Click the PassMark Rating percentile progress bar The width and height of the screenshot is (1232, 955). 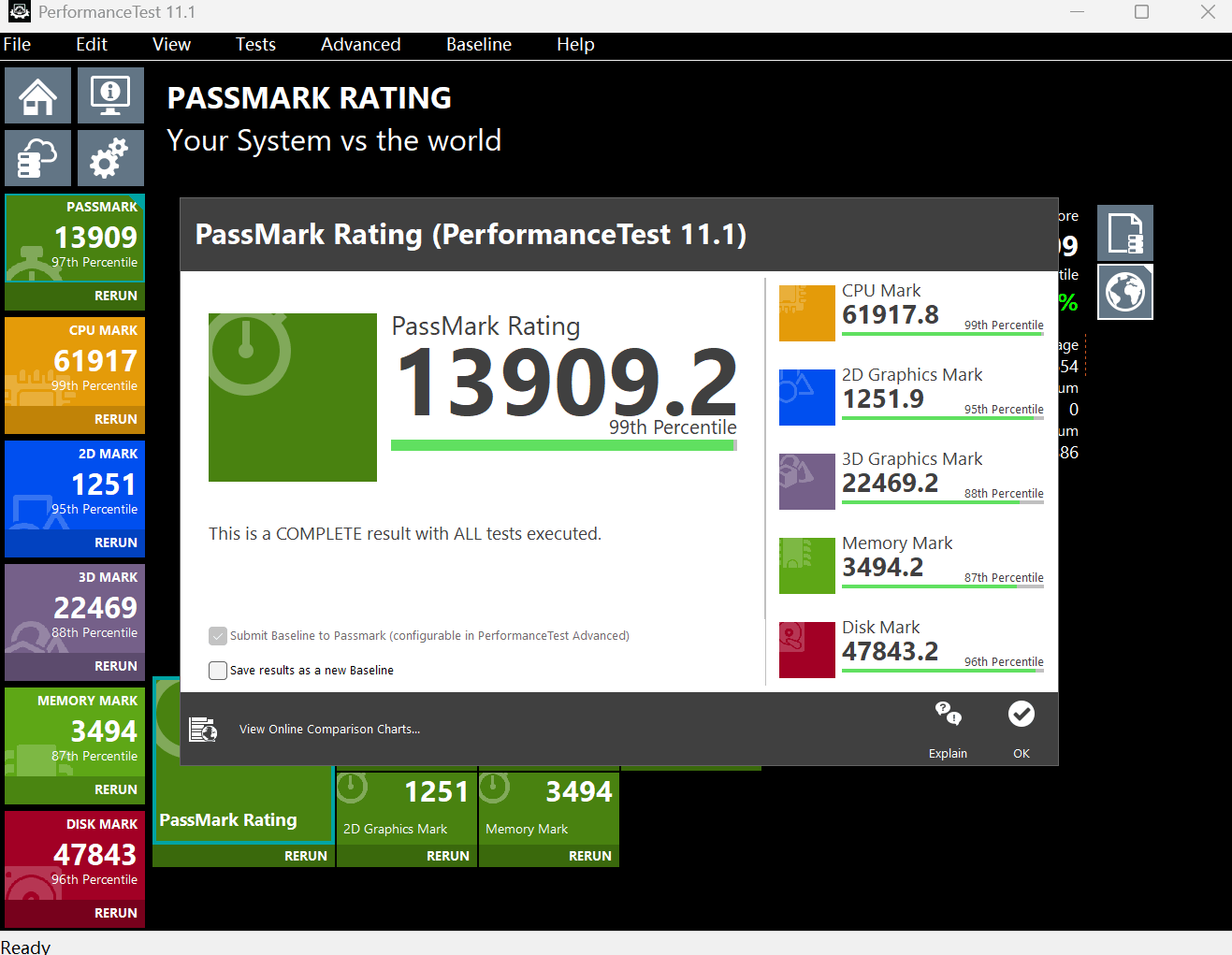563,445
